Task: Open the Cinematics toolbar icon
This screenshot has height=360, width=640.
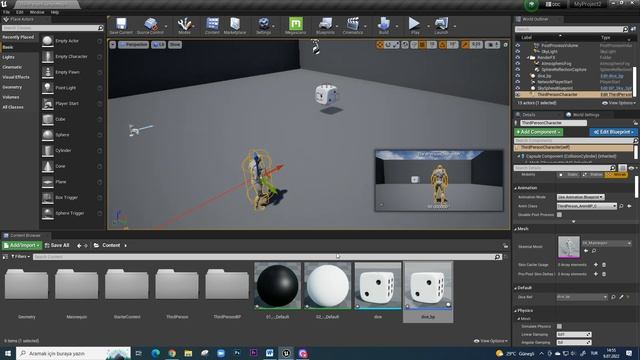Action: 353,25
